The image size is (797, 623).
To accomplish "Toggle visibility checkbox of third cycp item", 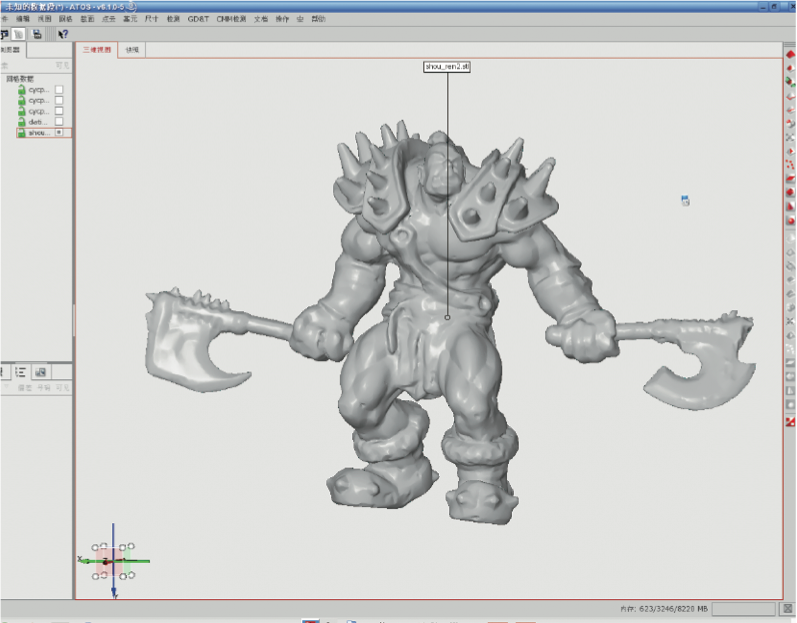I will tap(59, 111).
